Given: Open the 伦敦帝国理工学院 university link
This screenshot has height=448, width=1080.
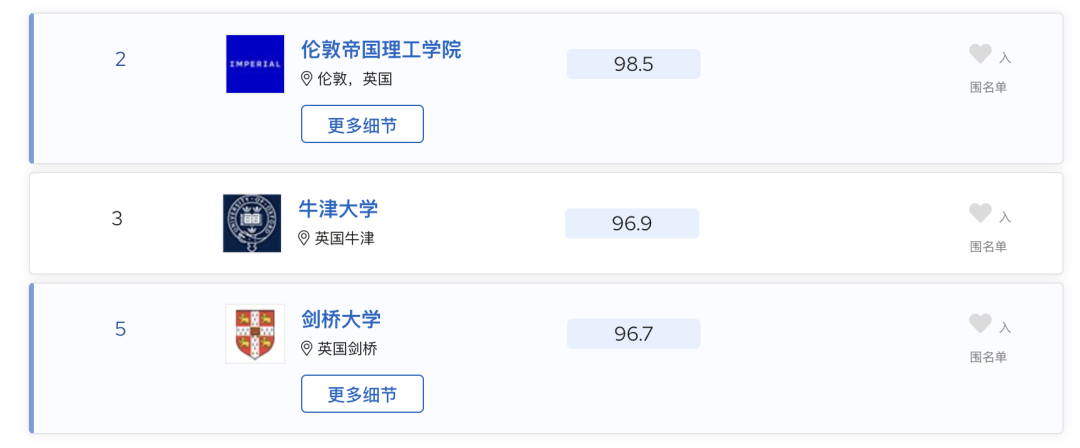Looking at the screenshot, I should point(381,50).
